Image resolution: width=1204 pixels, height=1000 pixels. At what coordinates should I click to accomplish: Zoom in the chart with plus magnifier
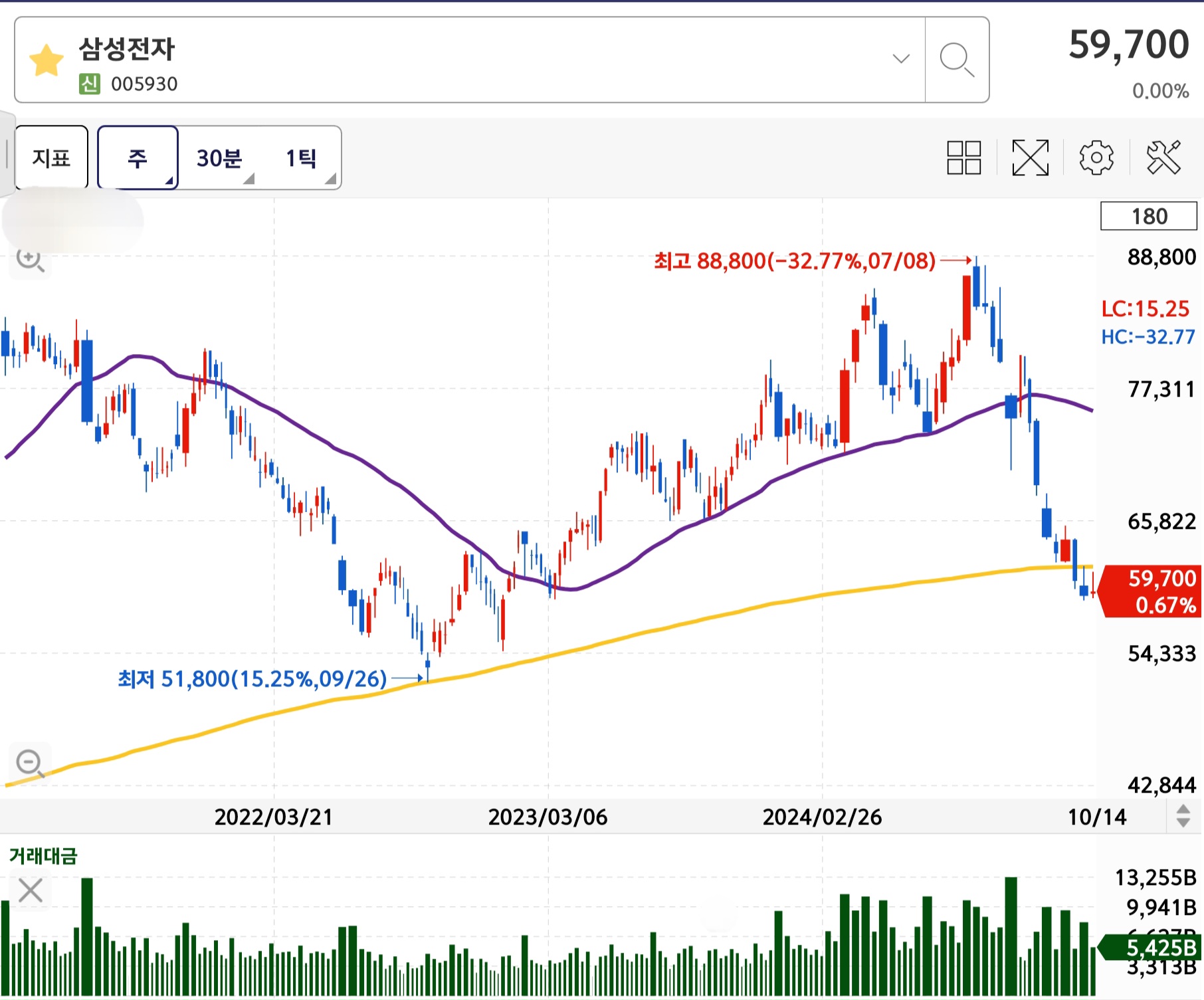(x=30, y=259)
